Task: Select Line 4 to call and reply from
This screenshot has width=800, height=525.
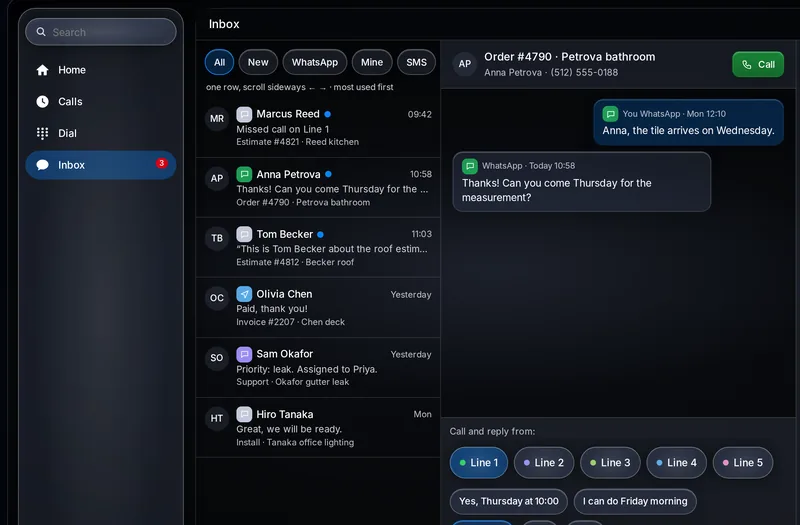Action: point(677,463)
